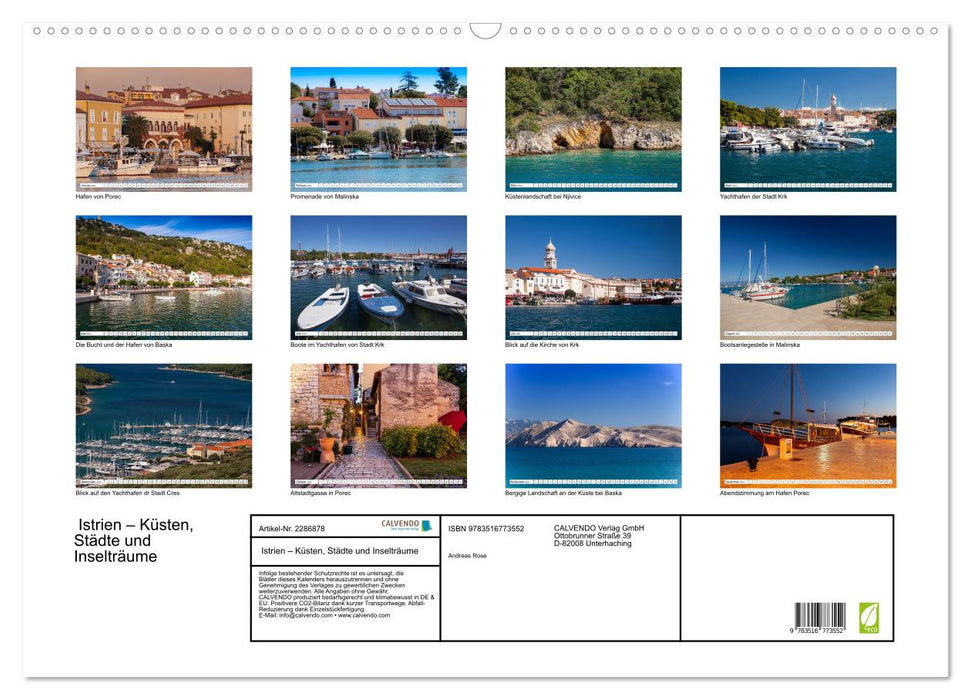The image size is (971, 700).
Task: Select the Küstenlandschaft bei Njivice picture
Action: click(x=593, y=129)
